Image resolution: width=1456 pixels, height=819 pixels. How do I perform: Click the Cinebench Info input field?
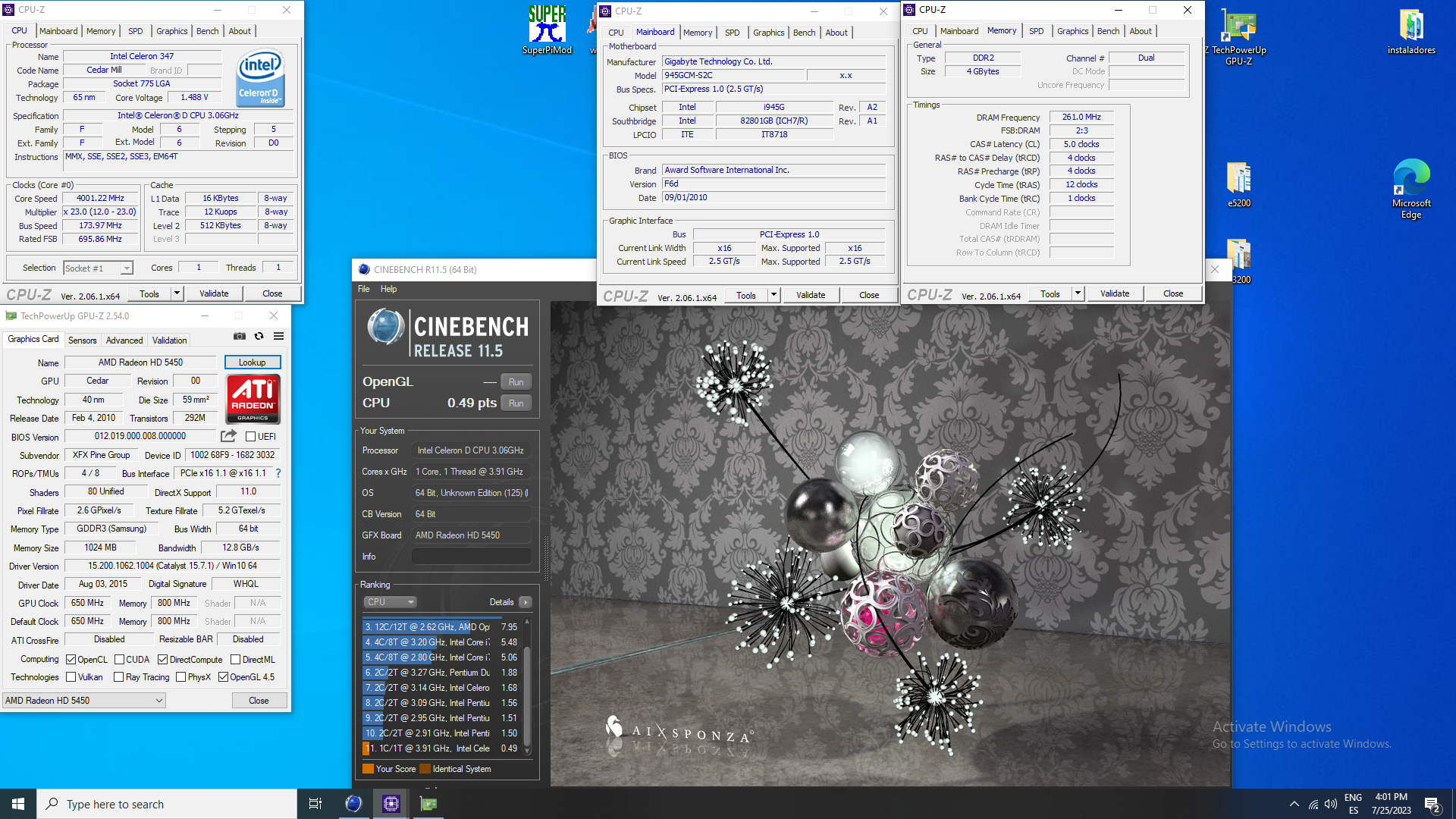[471, 557]
